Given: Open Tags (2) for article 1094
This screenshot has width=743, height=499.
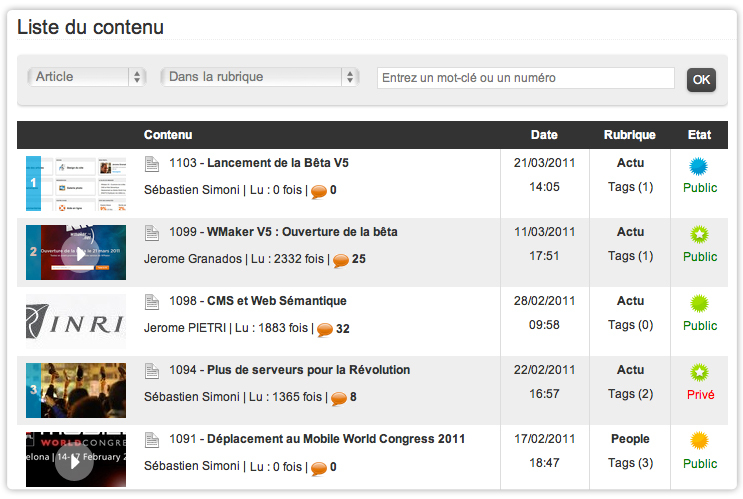Looking at the screenshot, I should 630,395.
